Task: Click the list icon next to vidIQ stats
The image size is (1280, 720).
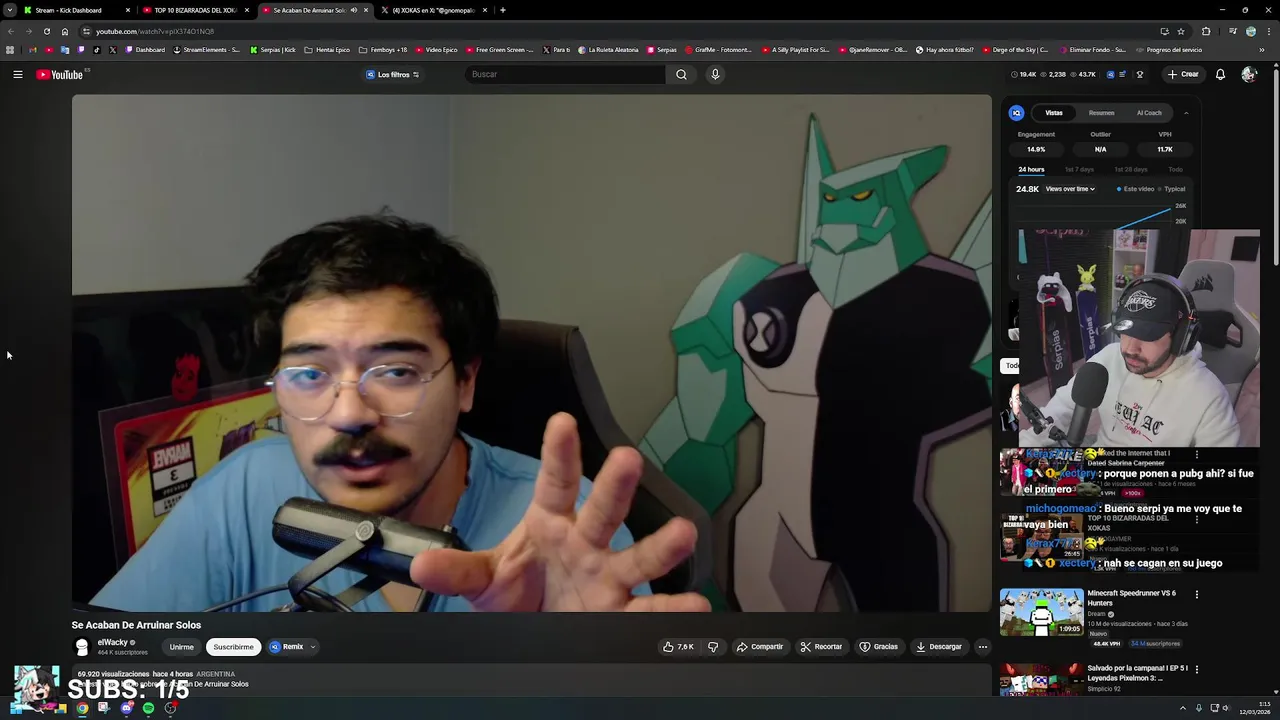Action: coord(1122,74)
